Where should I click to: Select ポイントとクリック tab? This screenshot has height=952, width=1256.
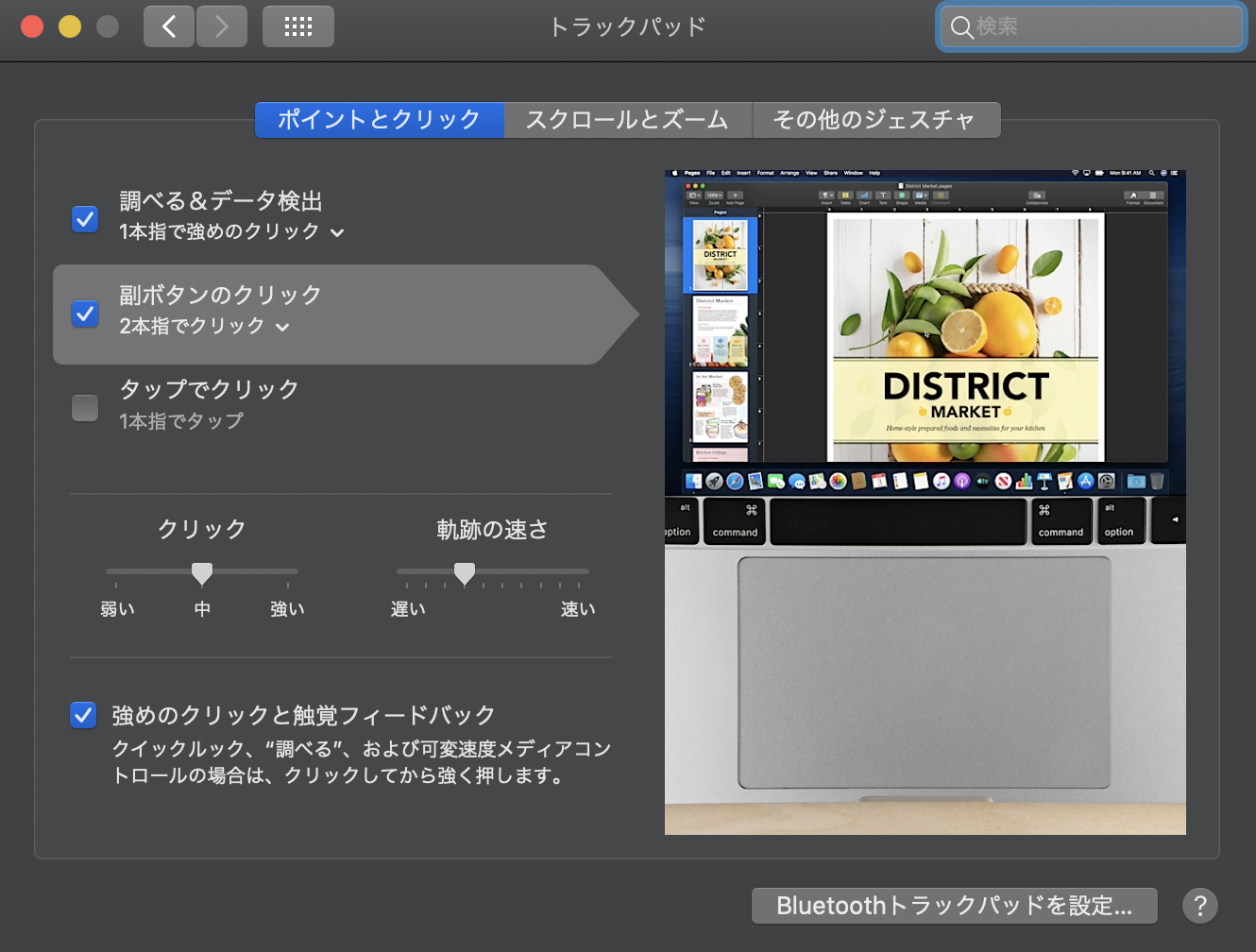[x=380, y=120]
